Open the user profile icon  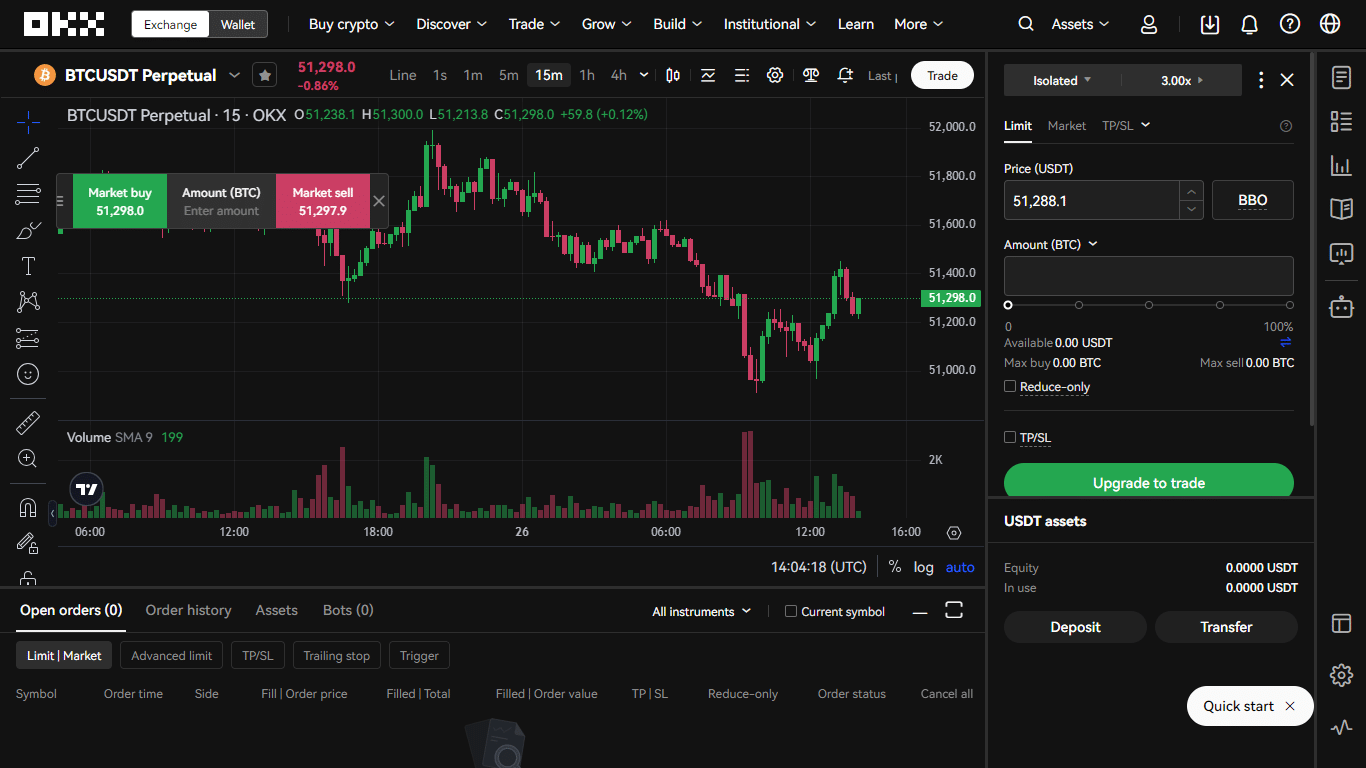coord(1149,24)
